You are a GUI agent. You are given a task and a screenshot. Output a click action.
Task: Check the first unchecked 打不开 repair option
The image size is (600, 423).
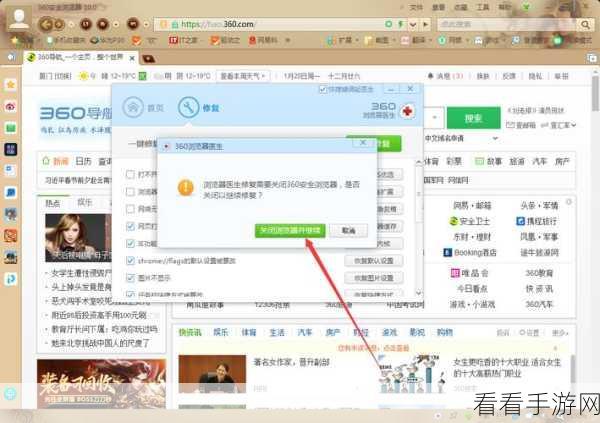130,175
